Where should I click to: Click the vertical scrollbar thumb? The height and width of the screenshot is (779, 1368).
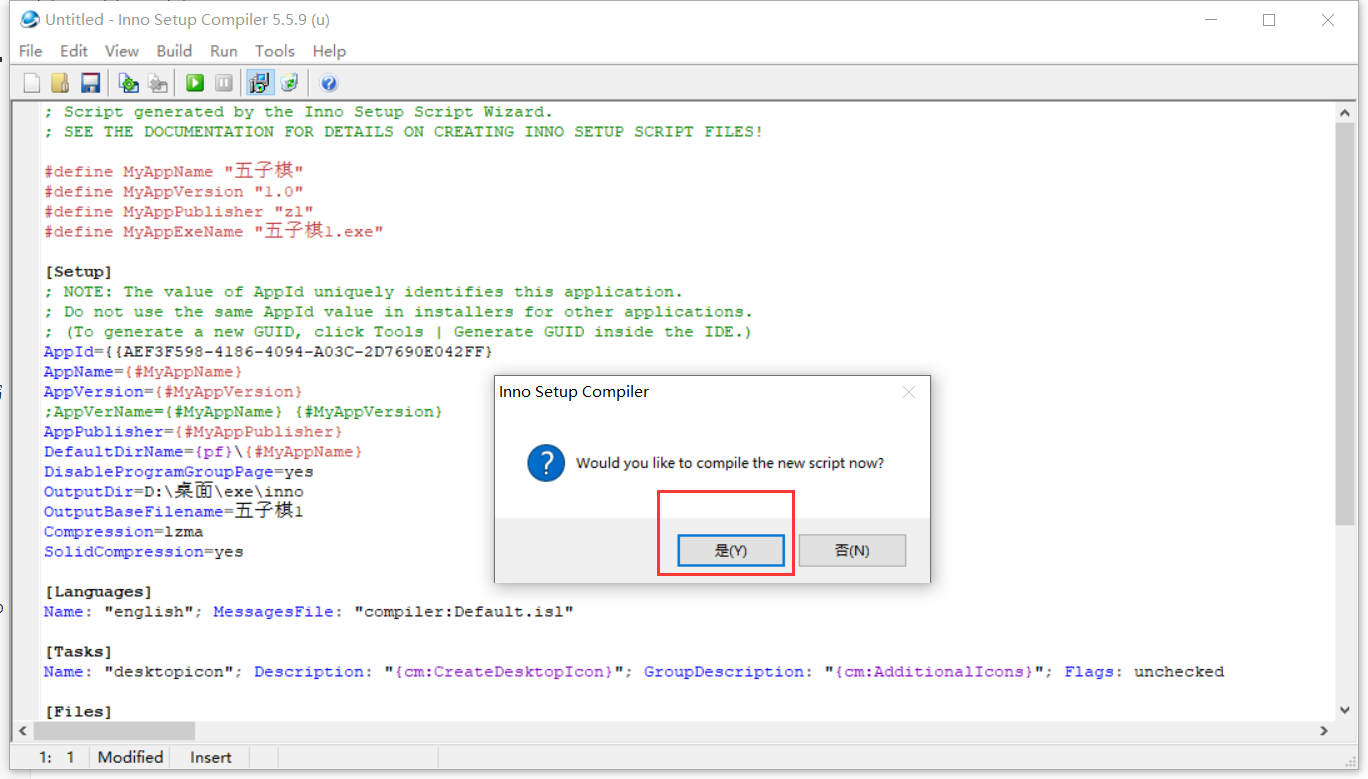[x=1346, y=324]
